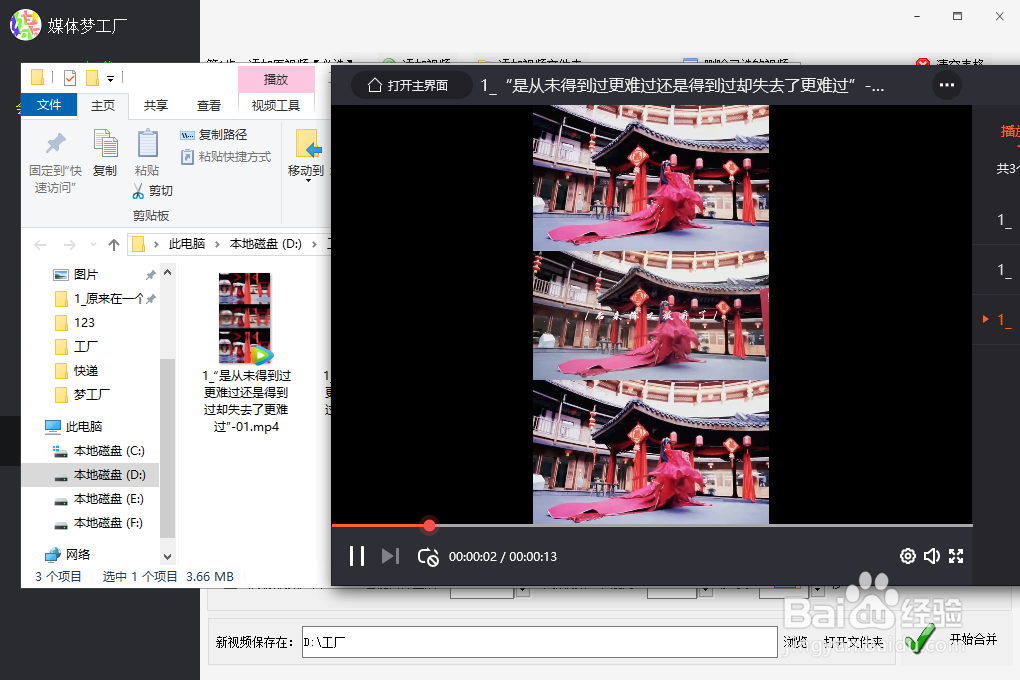Mute the player volume speaker icon
Image resolution: width=1020 pixels, height=680 pixels.
click(x=932, y=556)
